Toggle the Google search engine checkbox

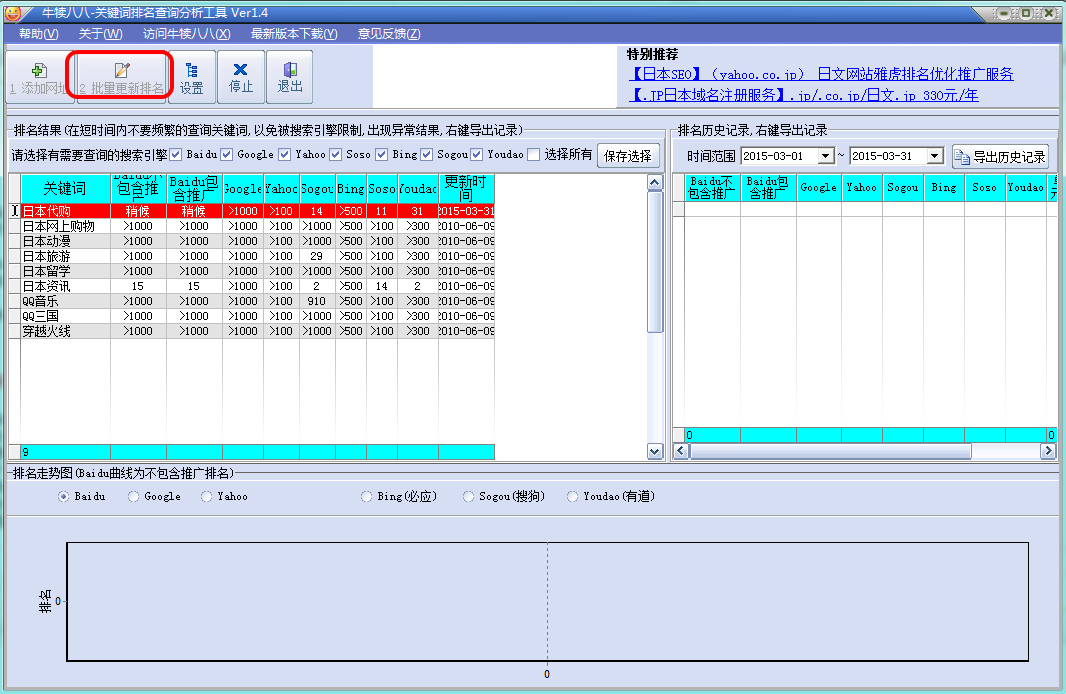(227, 155)
